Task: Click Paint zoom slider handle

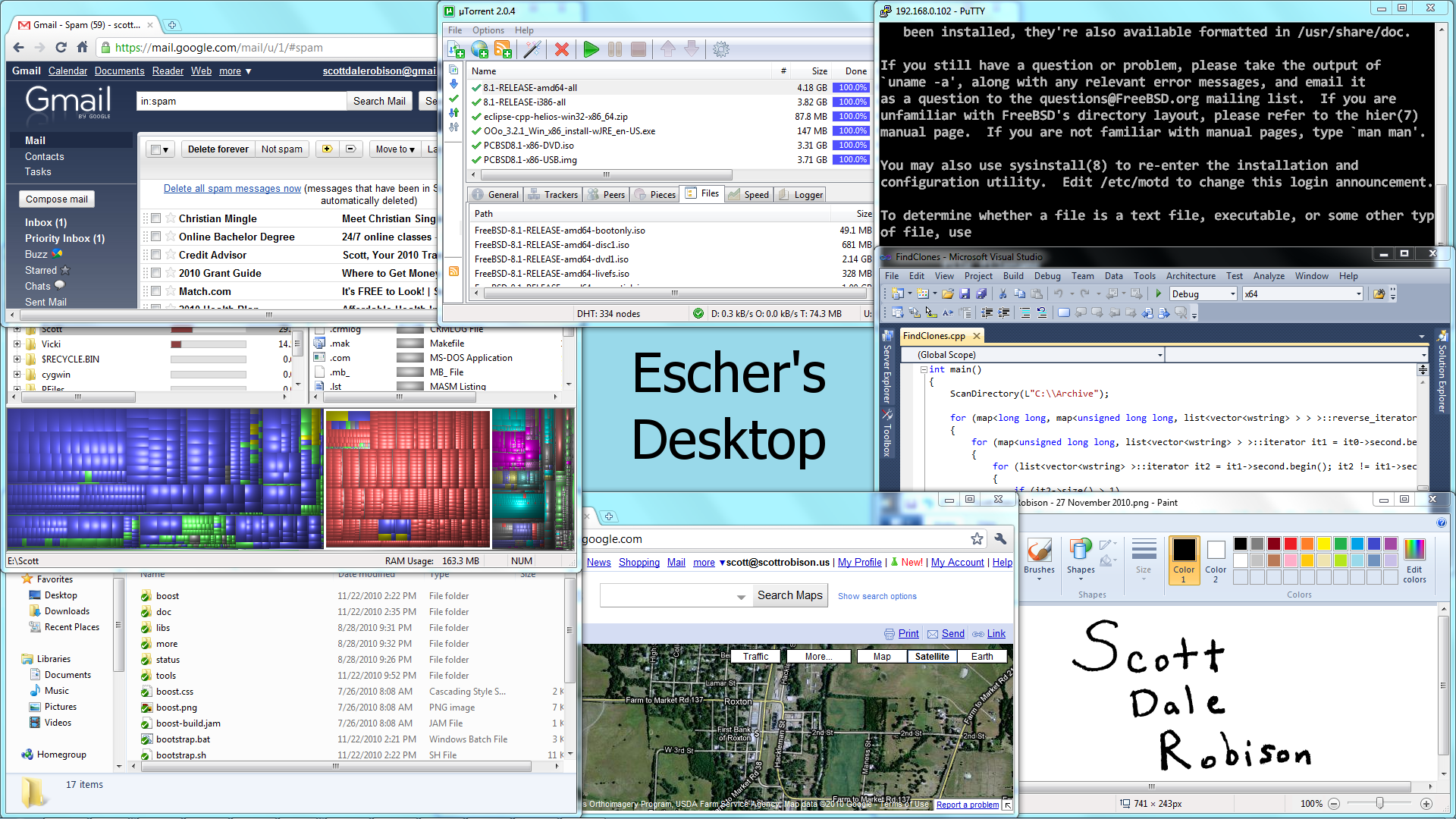Action: [1379, 803]
